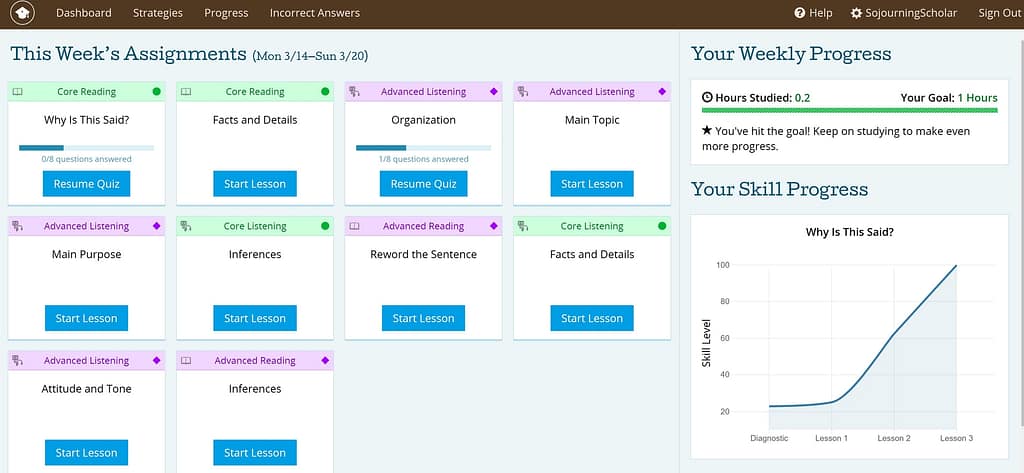Viewport: 1024px width, 473px height.
Task: Open the Dashboard menu item
Action: [x=84, y=13]
